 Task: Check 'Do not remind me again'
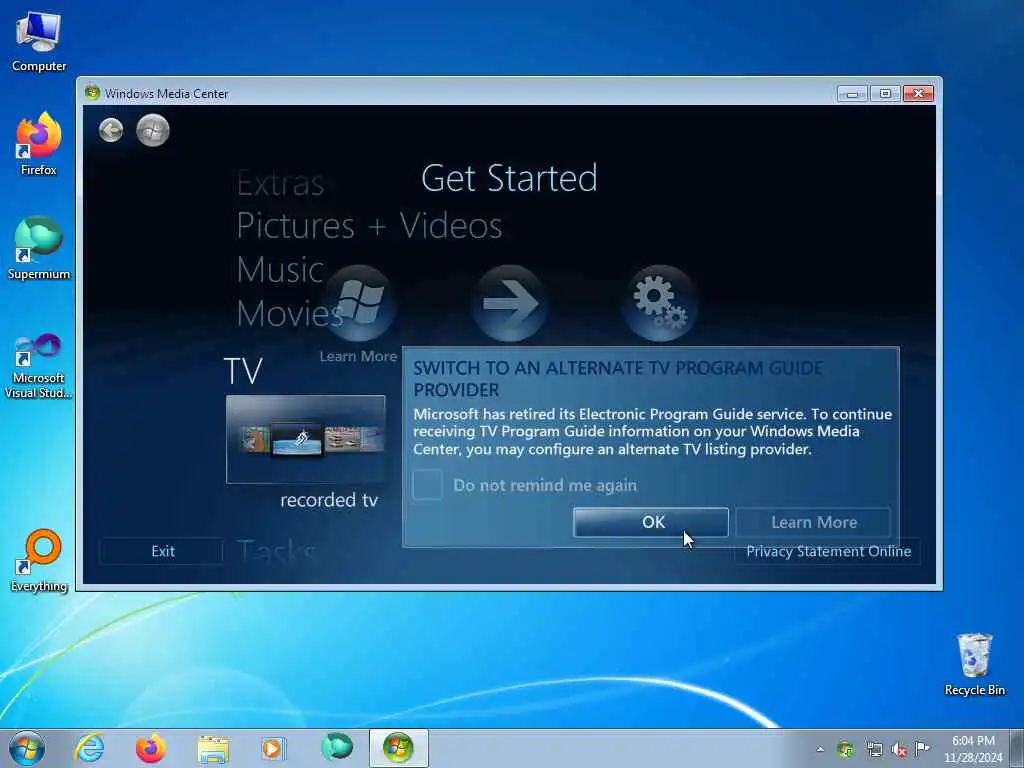428,485
